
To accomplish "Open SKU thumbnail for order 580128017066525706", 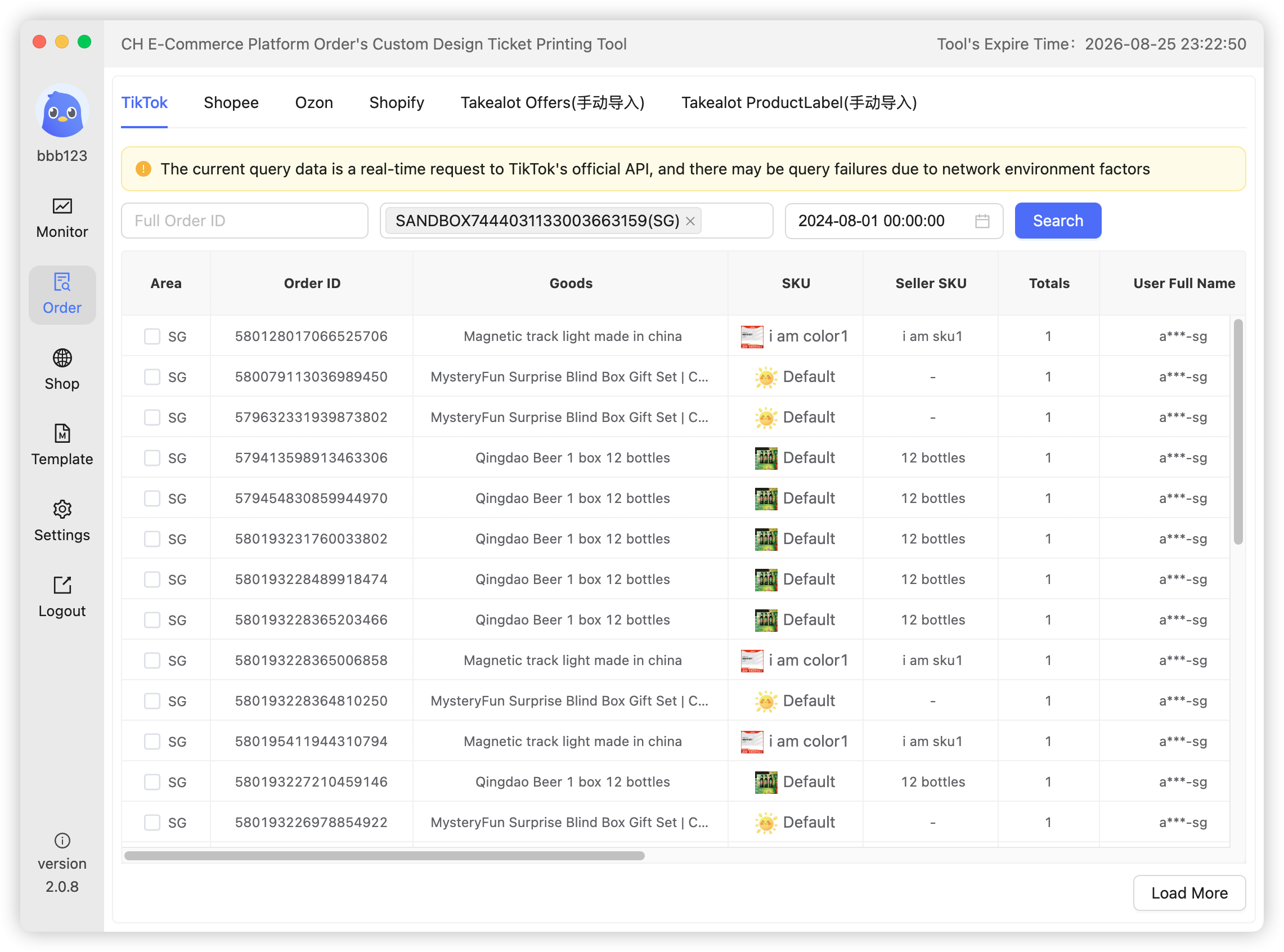I will pos(753,337).
